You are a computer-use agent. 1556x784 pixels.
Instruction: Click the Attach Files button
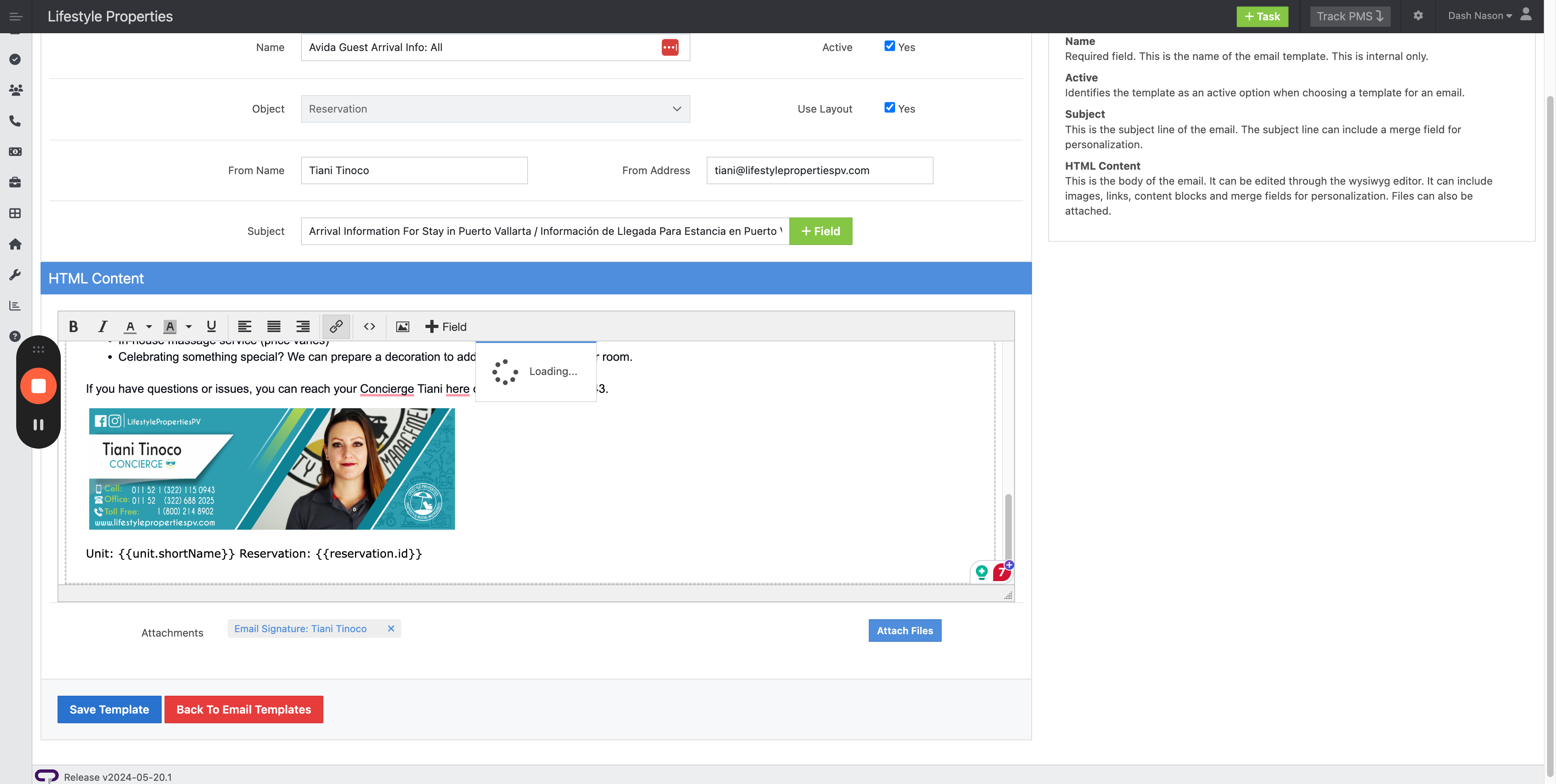(904, 631)
